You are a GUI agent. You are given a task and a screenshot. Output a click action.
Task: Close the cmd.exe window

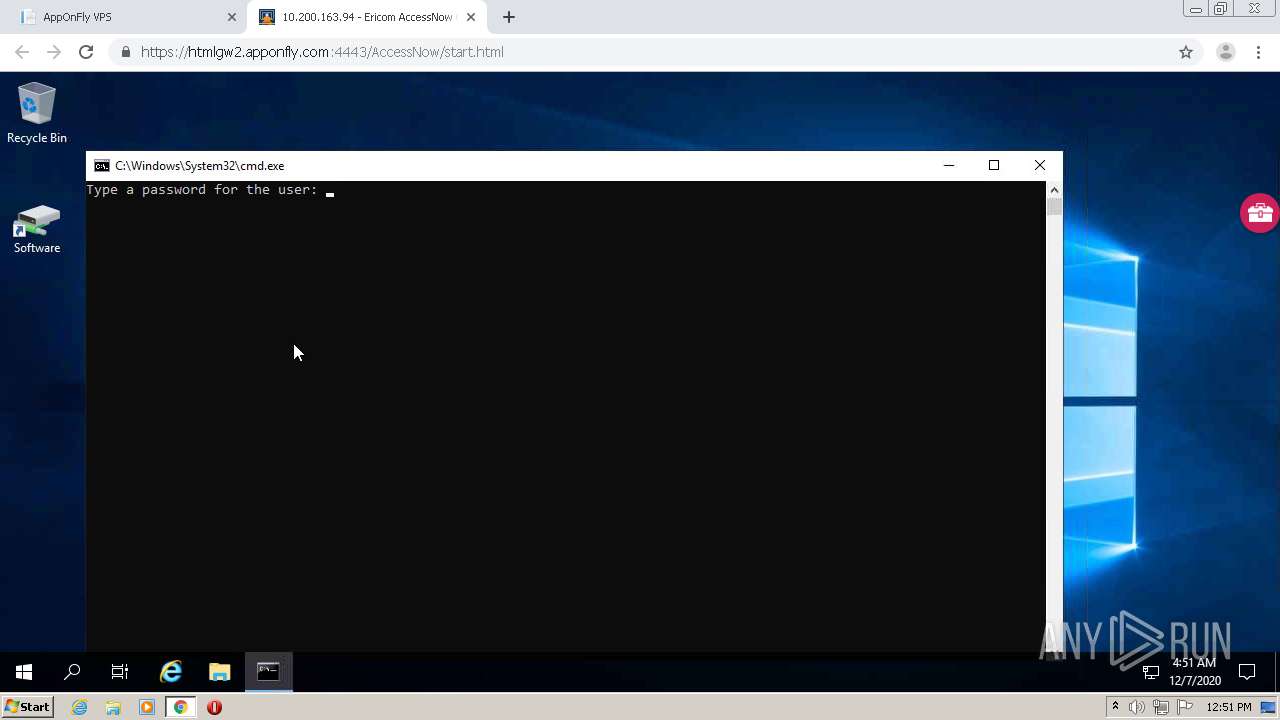1040,166
